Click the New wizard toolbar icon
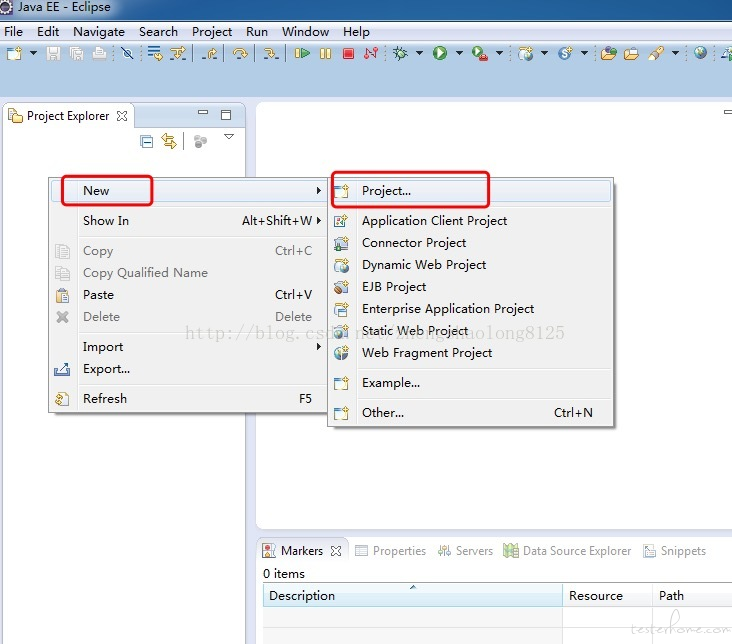The height and width of the screenshot is (644, 732). click(x=14, y=53)
